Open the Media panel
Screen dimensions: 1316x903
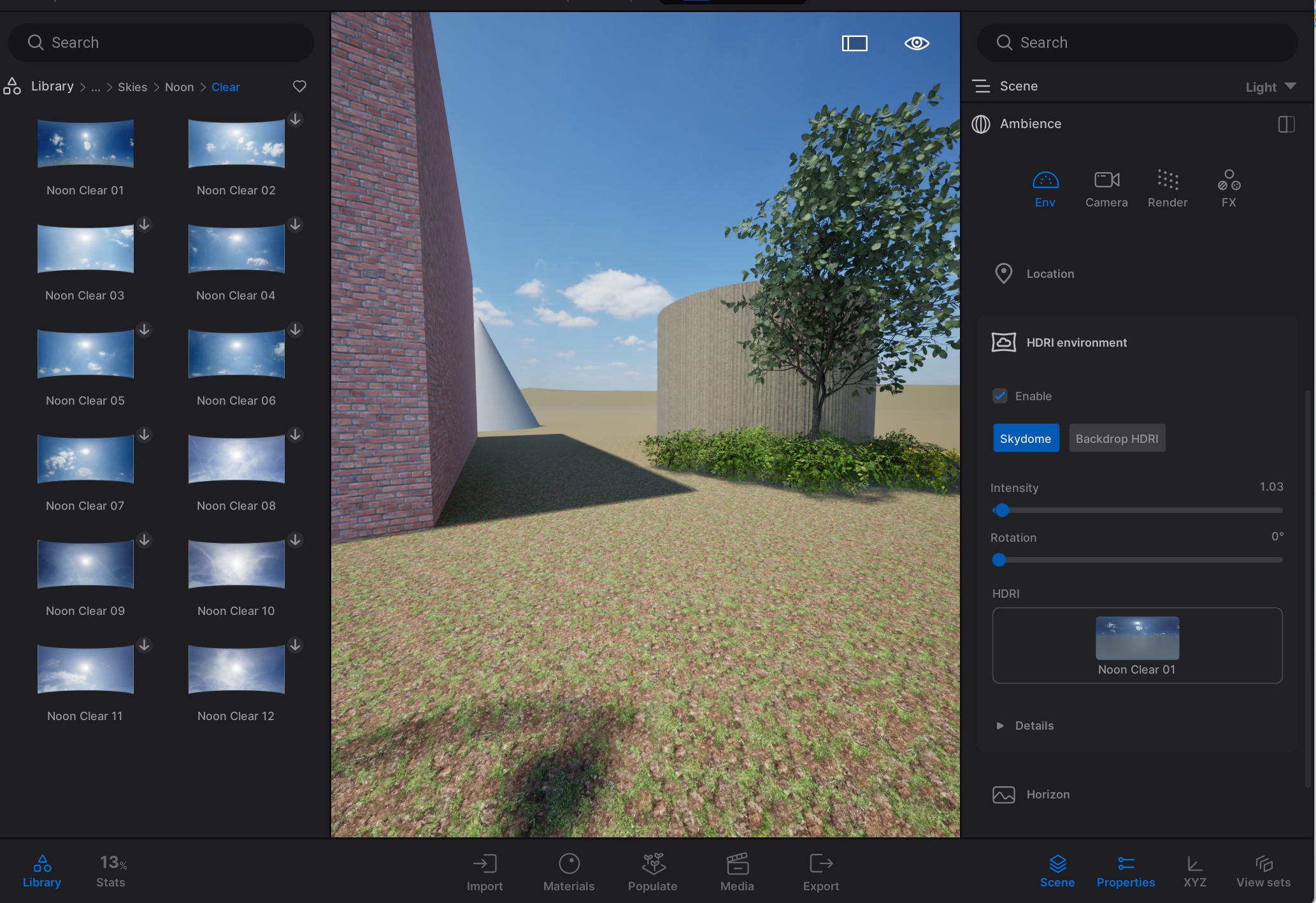(x=737, y=872)
